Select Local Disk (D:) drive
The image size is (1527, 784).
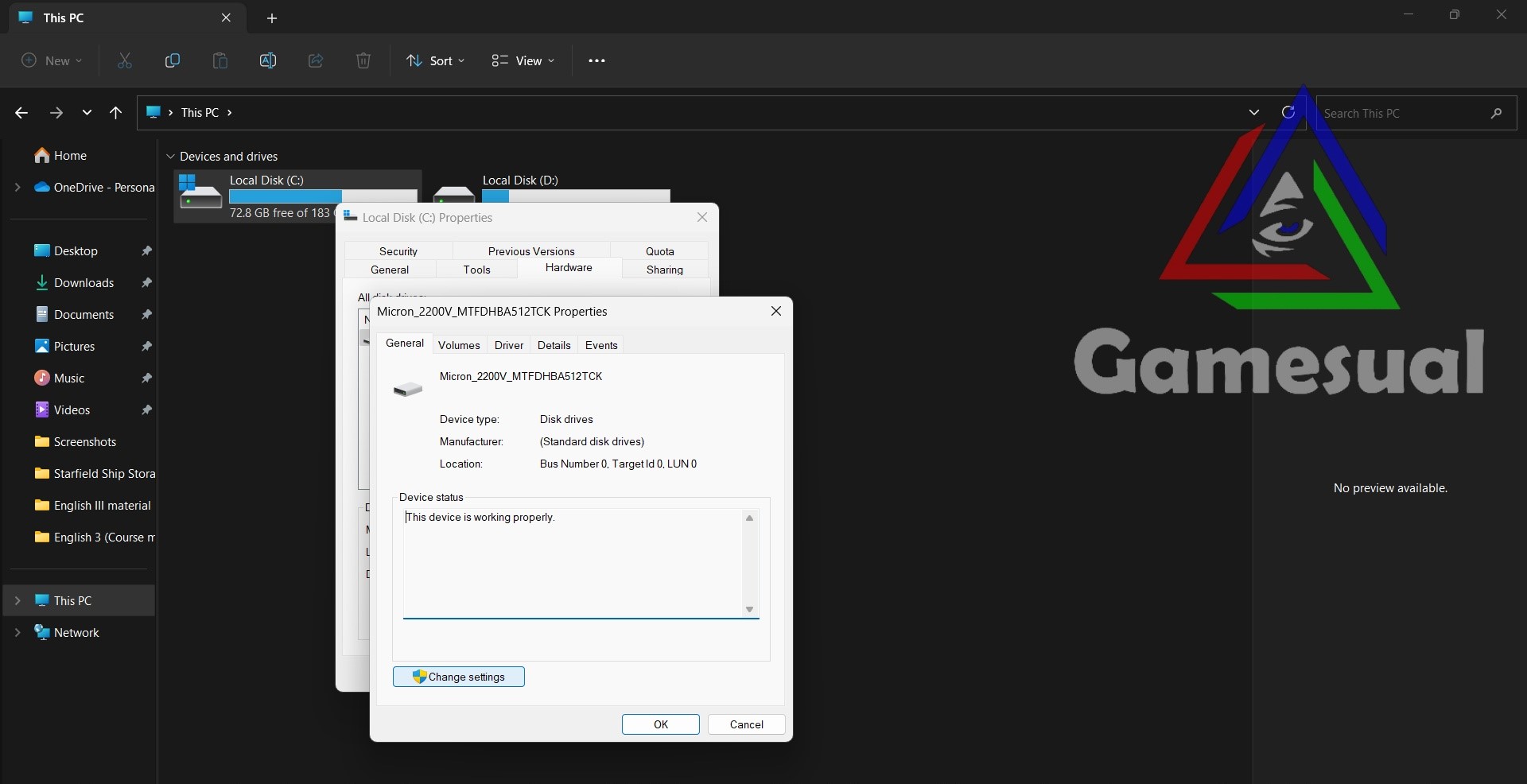[x=552, y=188]
